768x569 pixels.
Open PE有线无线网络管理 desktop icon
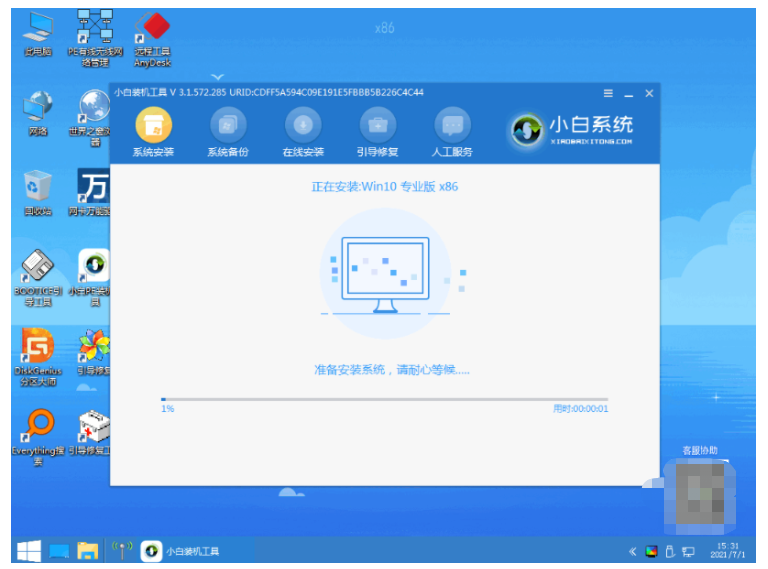95,39
